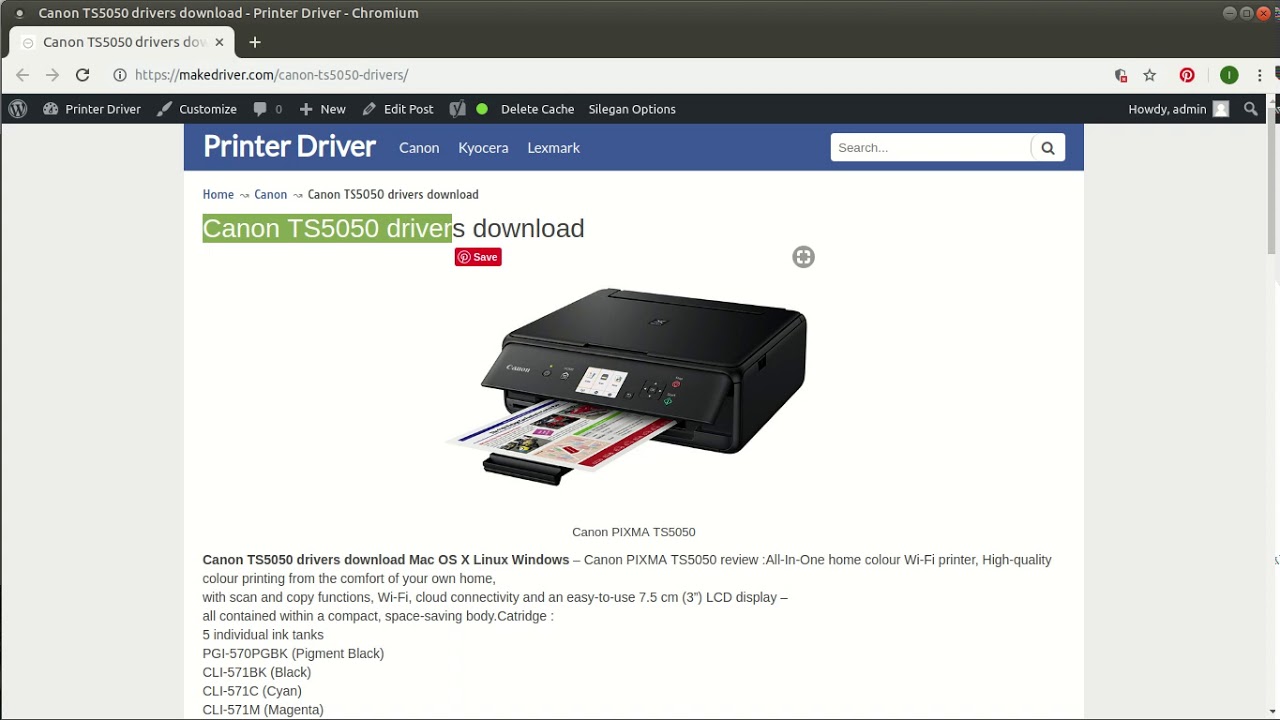Open Silegan Options in admin bar
Viewport: 1280px width, 720px height.
[632, 109]
